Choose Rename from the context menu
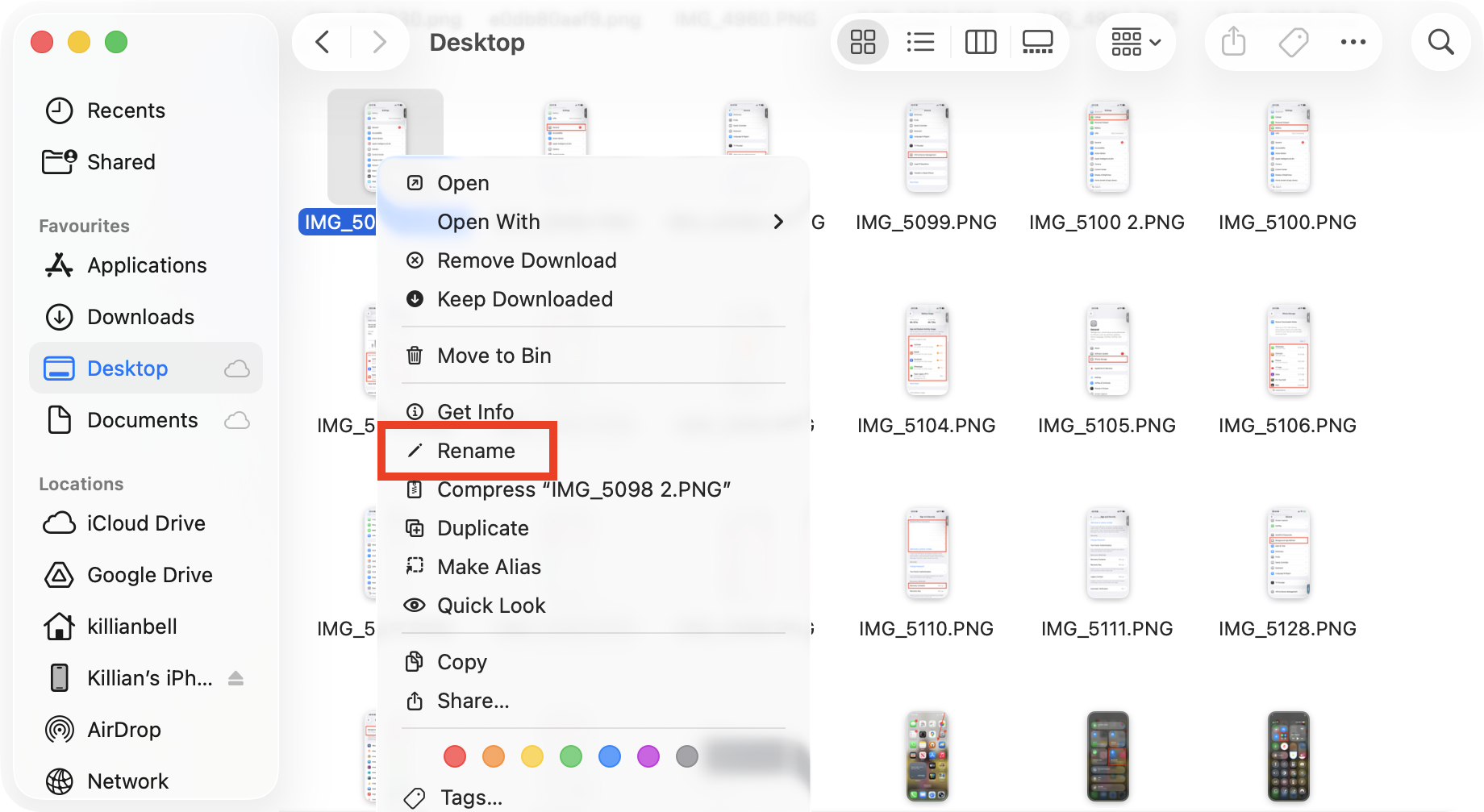Screen dimensions: 1484x812 477,451
